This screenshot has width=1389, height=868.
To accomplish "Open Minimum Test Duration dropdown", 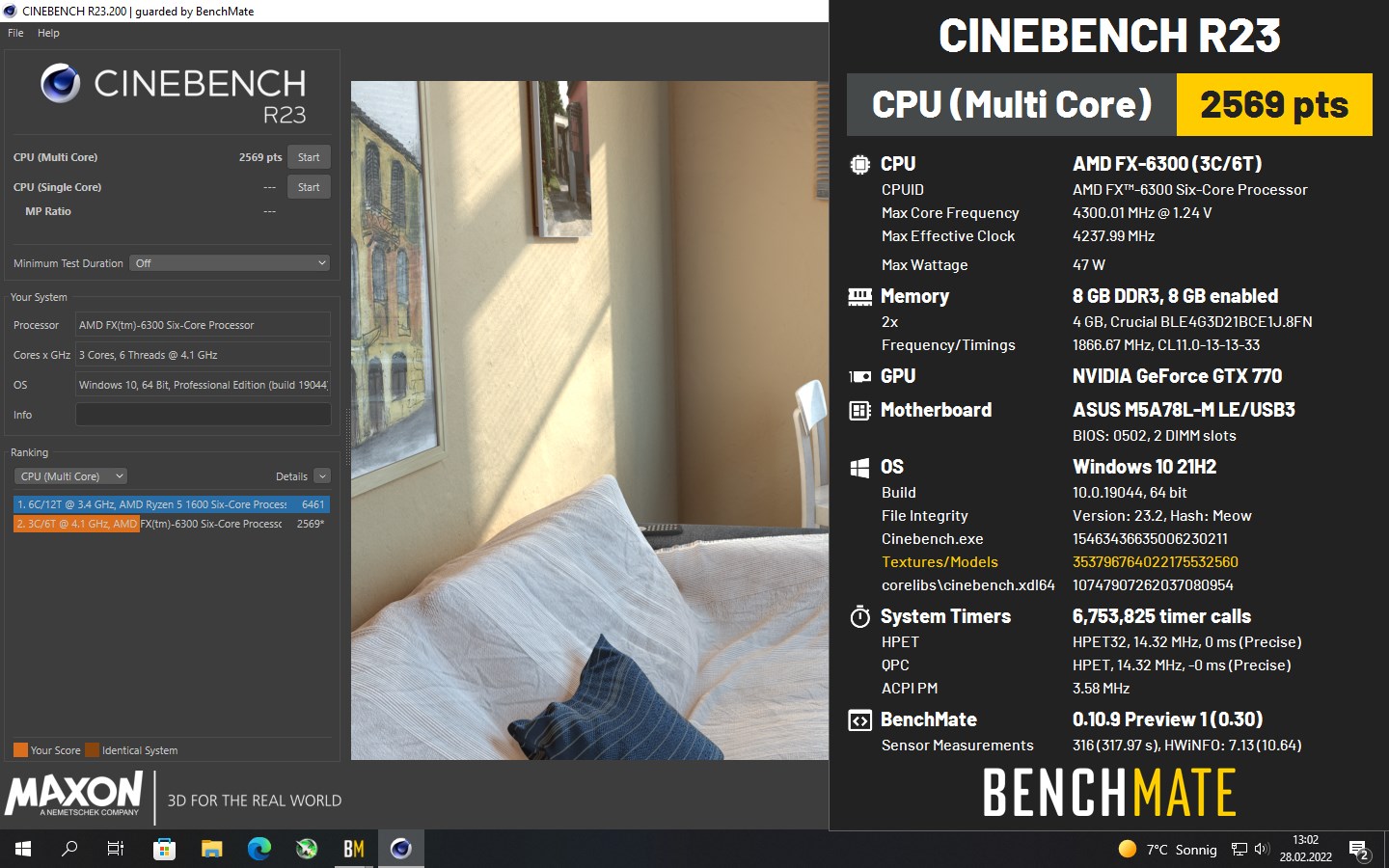I will pos(231,263).
